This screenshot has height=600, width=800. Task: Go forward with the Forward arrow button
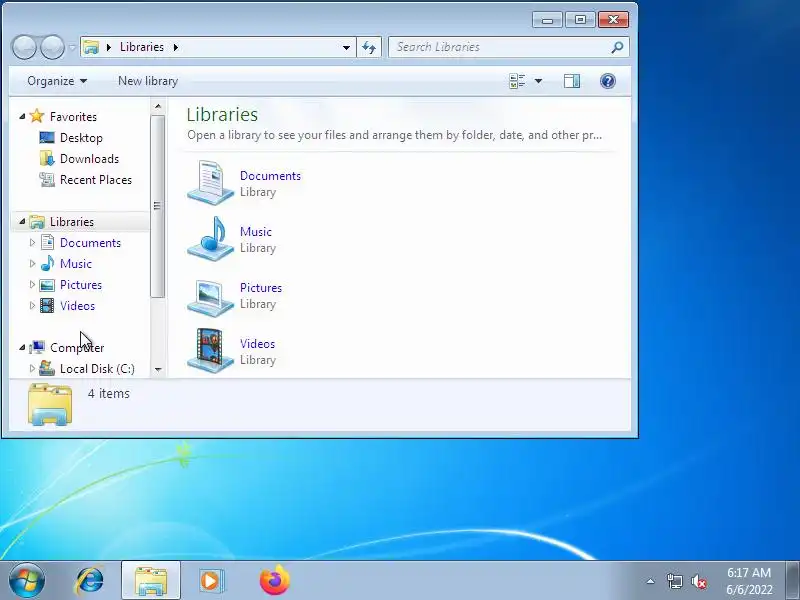[53, 47]
